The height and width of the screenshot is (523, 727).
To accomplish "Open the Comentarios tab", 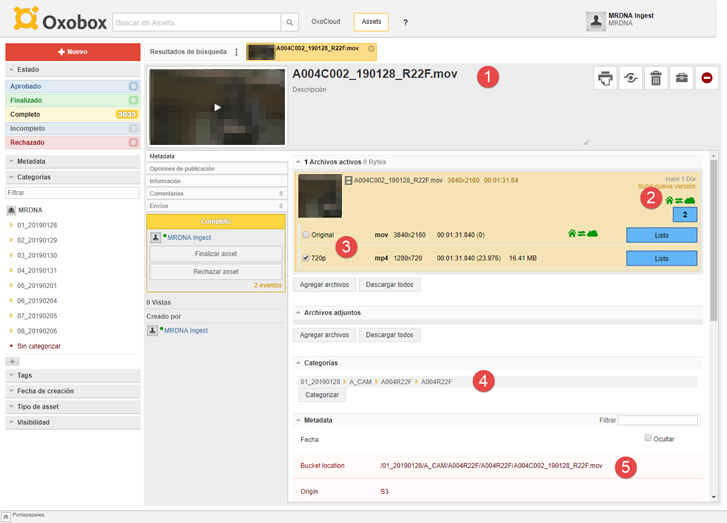I will [x=217, y=193].
